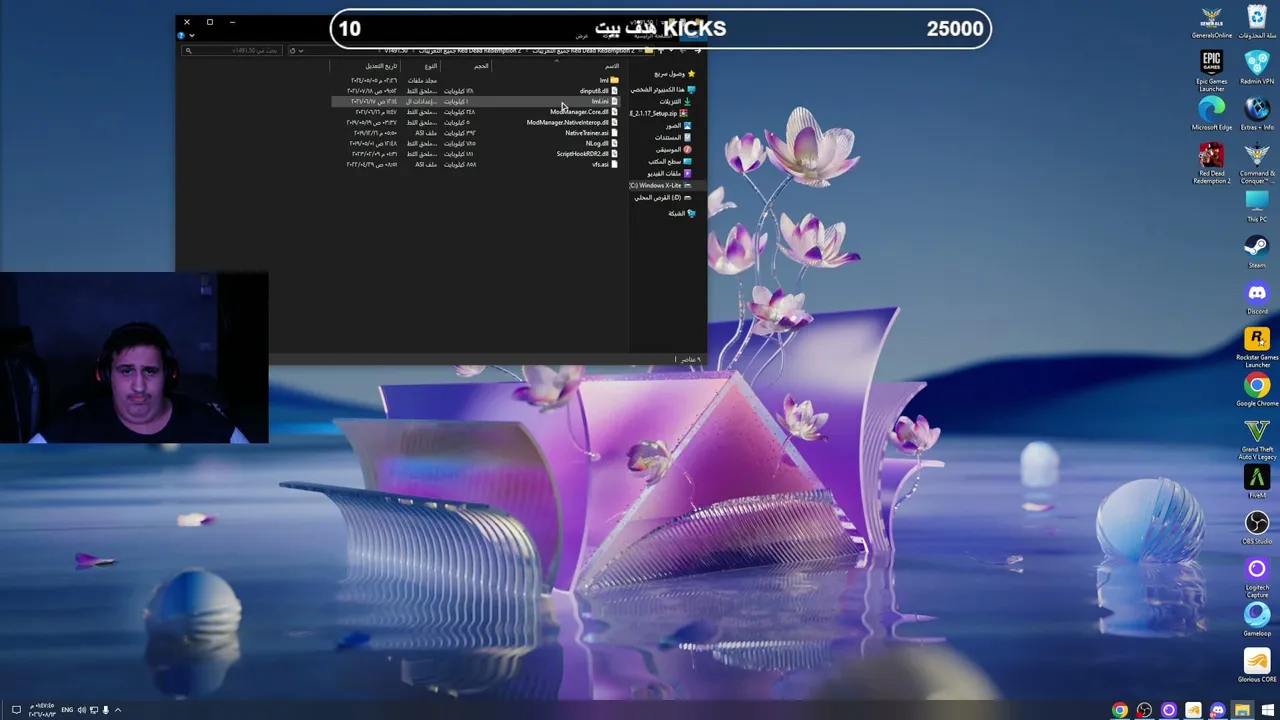Open Quick access in Explorer sidebar
Image resolution: width=1280 pixels, height=720 pixels.
676,74
